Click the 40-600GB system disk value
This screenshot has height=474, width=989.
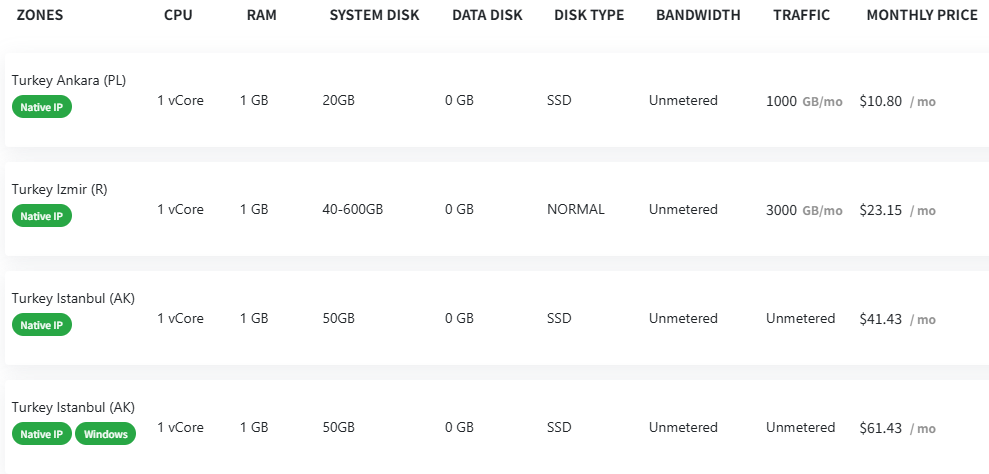[353, 210]
